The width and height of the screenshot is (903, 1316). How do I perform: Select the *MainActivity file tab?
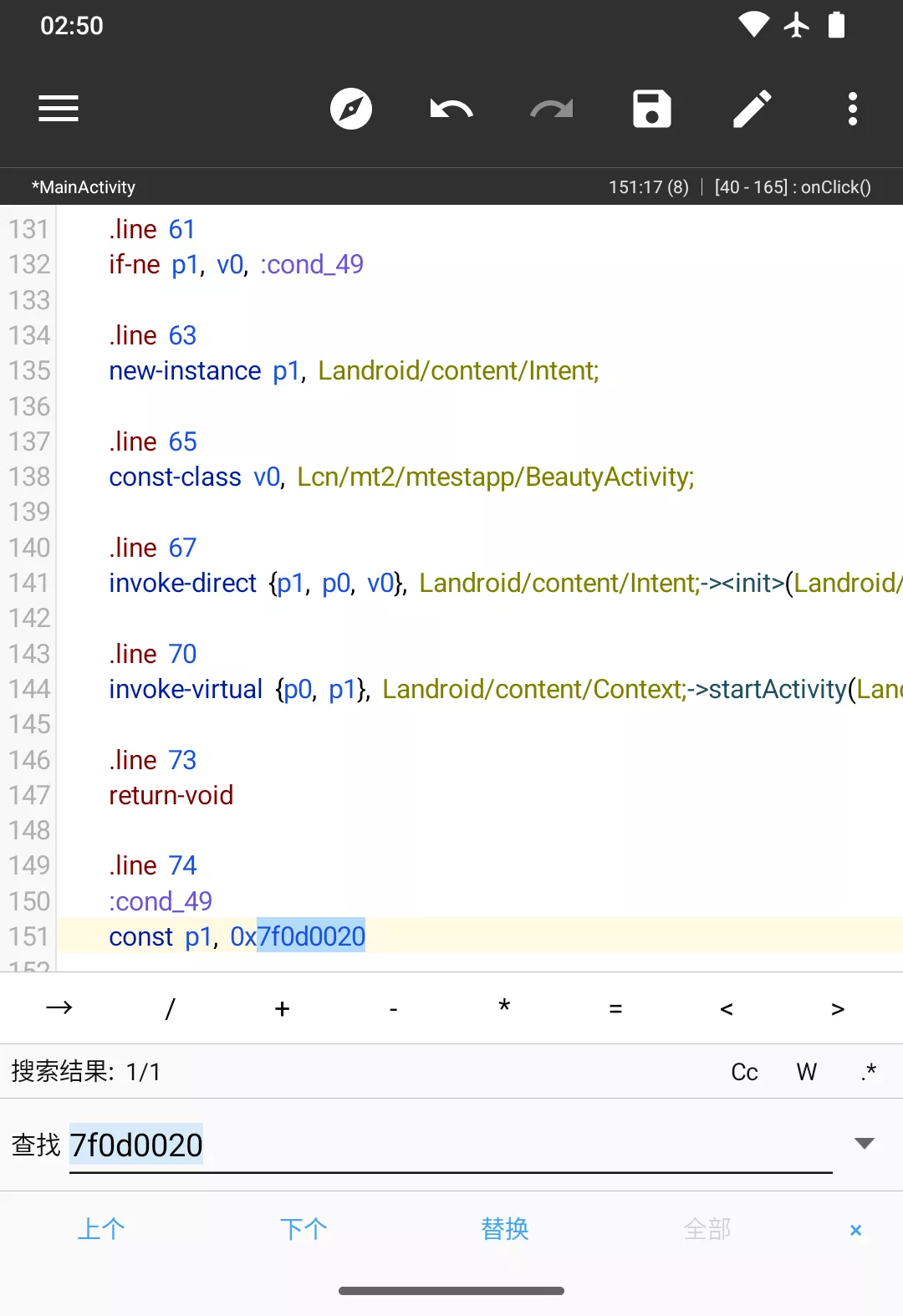pyautogui.click(x=84, y=187)
